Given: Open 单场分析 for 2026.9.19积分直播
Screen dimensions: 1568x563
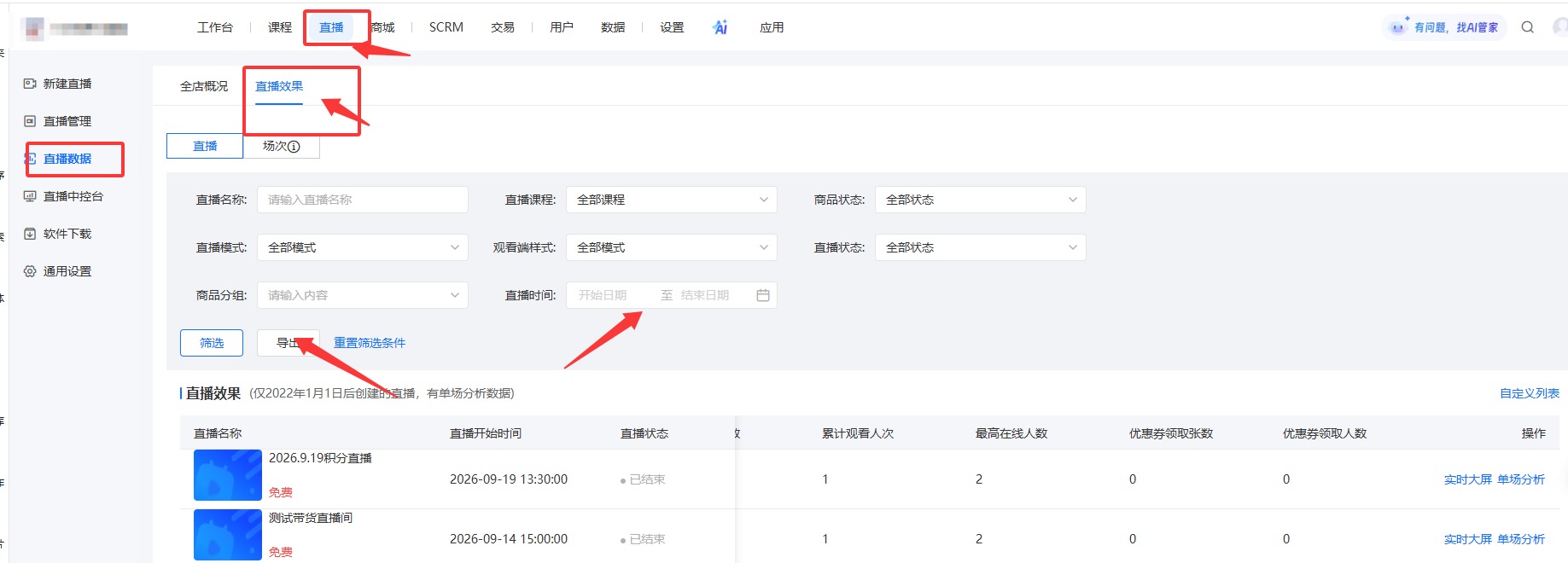Looking at the screenshot, I should [1521, 479].
